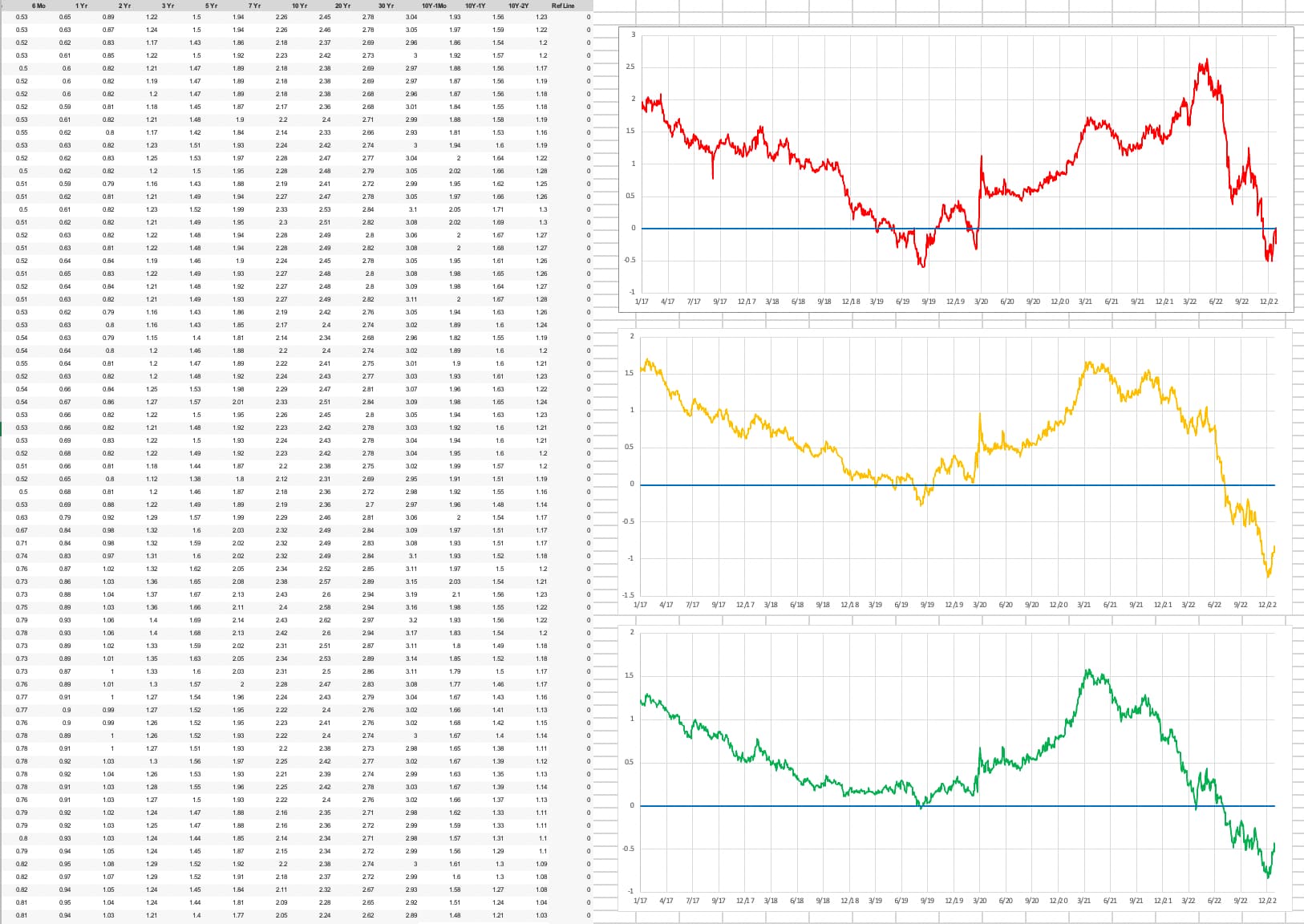Click the '10Y-1Y' column header
This screenshot has height=924, width=1304.
tap(476, 6)
